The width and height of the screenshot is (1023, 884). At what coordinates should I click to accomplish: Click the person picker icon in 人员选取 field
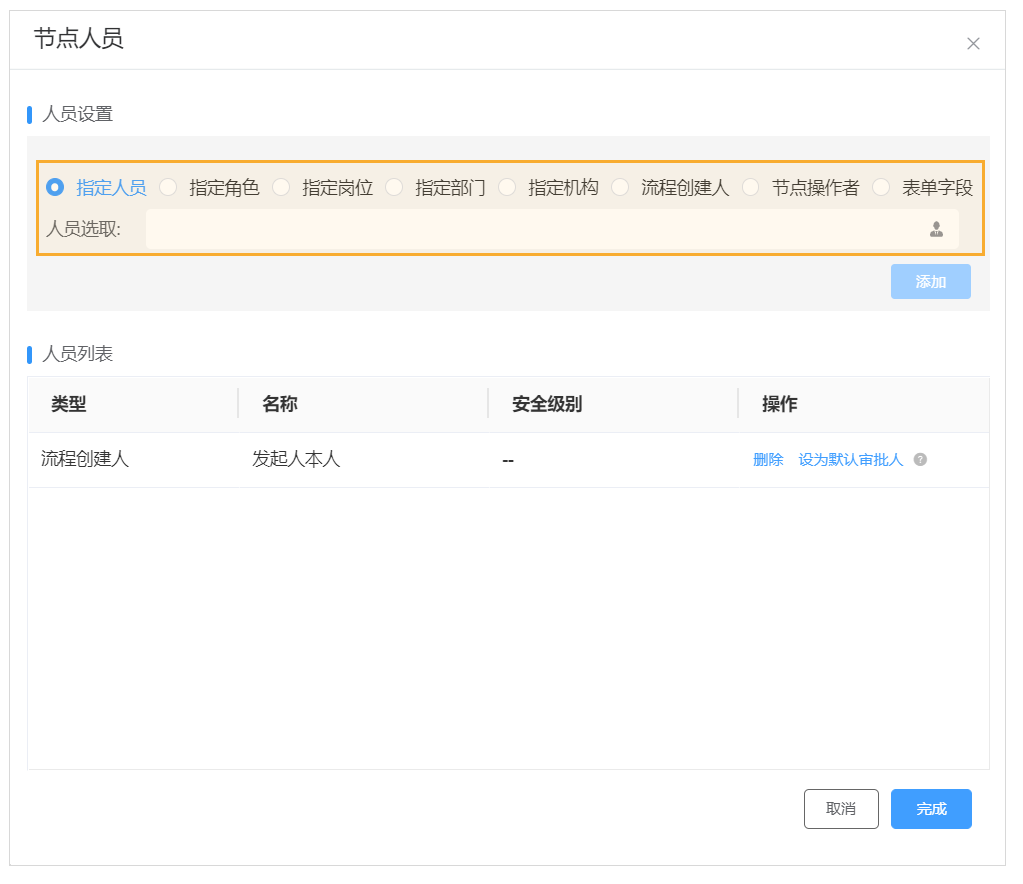point(934,229)
